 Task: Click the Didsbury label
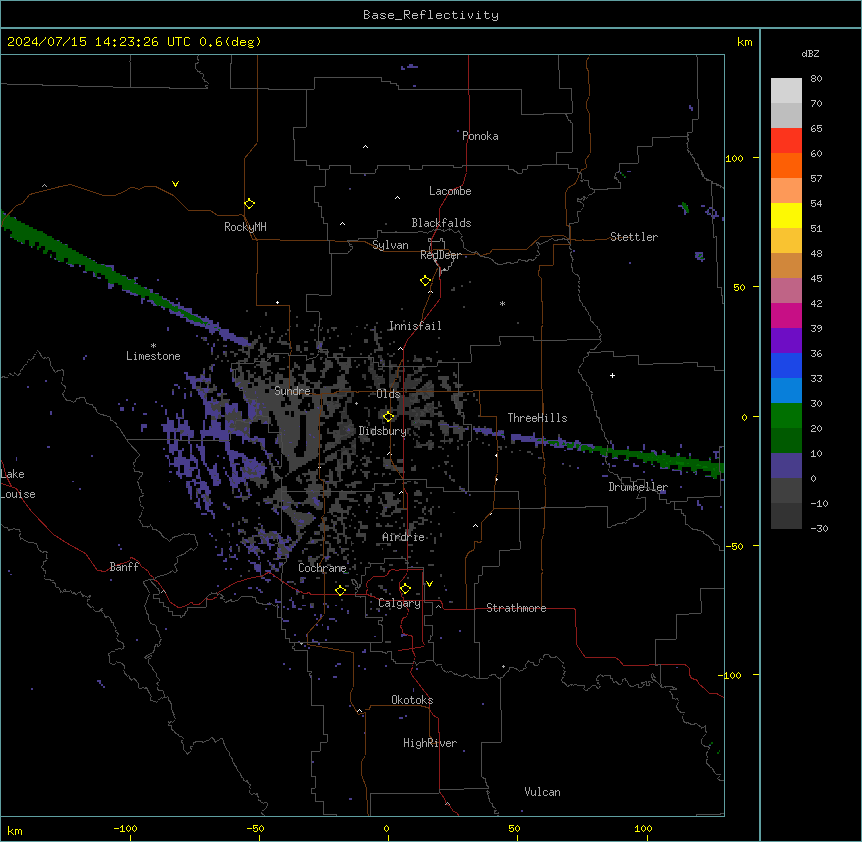point(383,431)
